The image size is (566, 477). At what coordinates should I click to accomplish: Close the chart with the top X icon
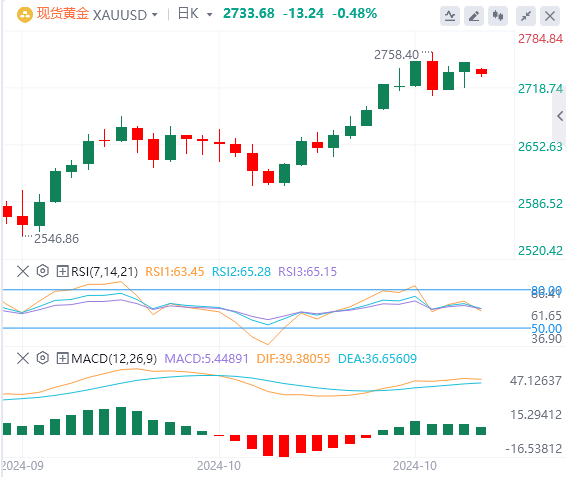(x=550, y=16)
